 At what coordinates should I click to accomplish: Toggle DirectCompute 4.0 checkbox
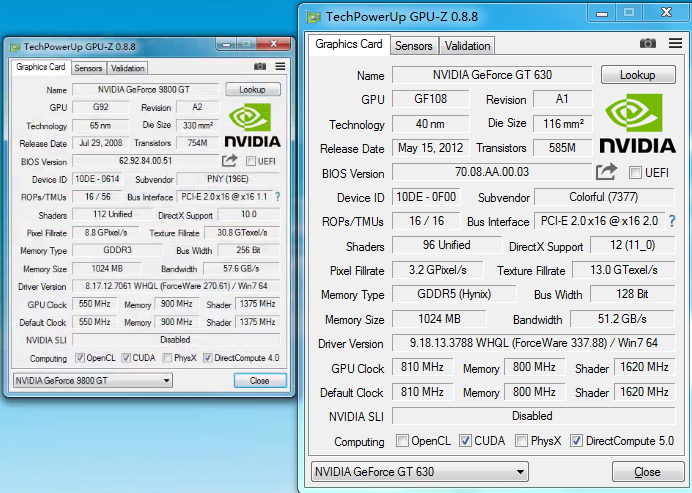click(x=207, y=358)
